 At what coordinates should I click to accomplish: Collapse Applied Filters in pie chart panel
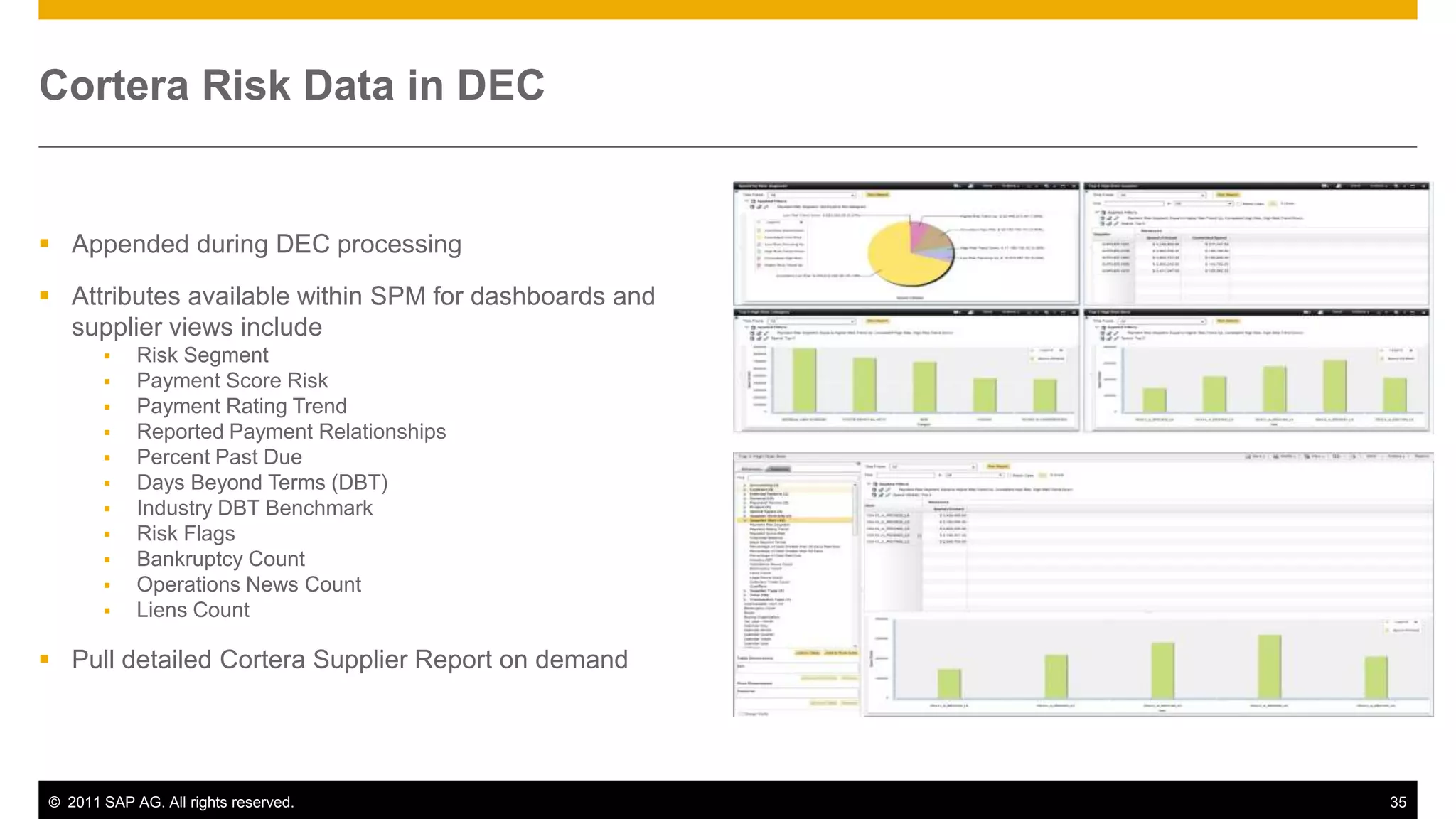coord(746,201)
